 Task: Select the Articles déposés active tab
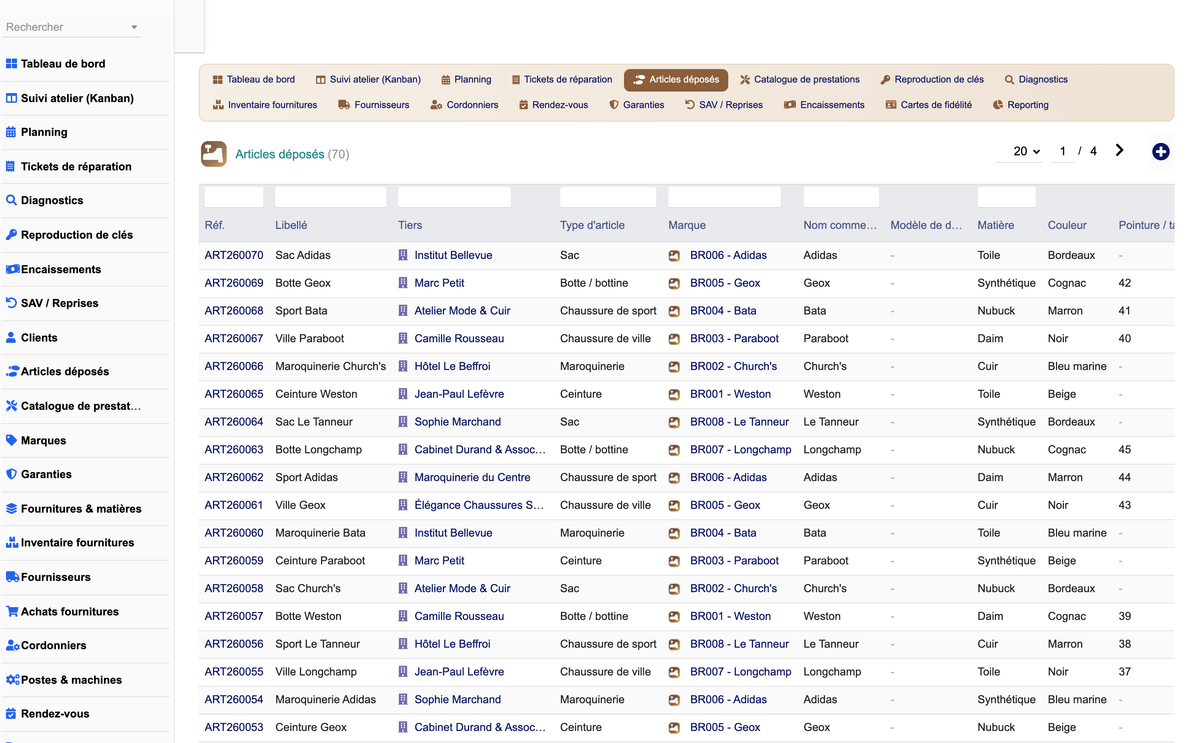(x=676, y=79)
